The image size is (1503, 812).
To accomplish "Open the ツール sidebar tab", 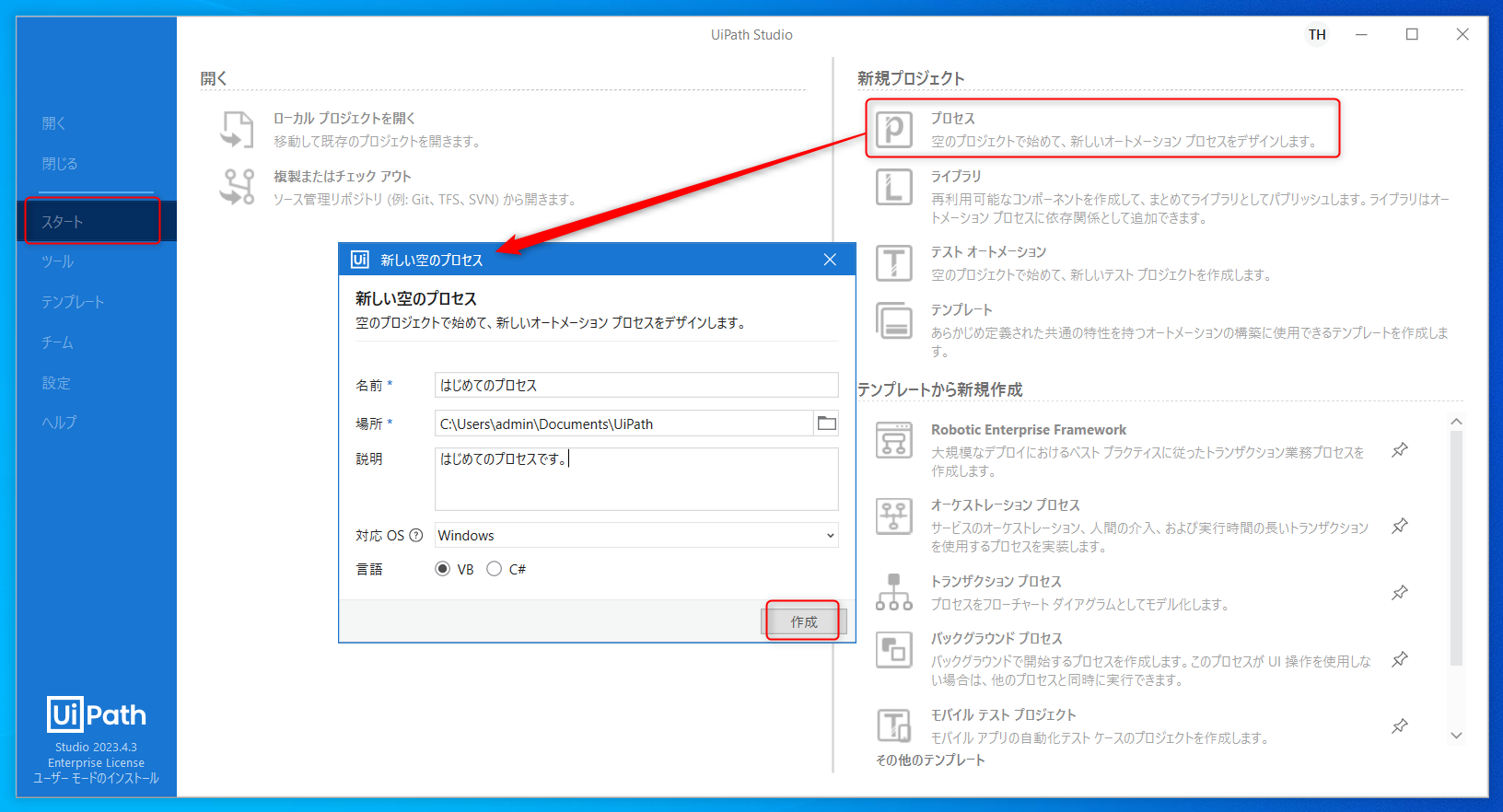I will [57, 261].
